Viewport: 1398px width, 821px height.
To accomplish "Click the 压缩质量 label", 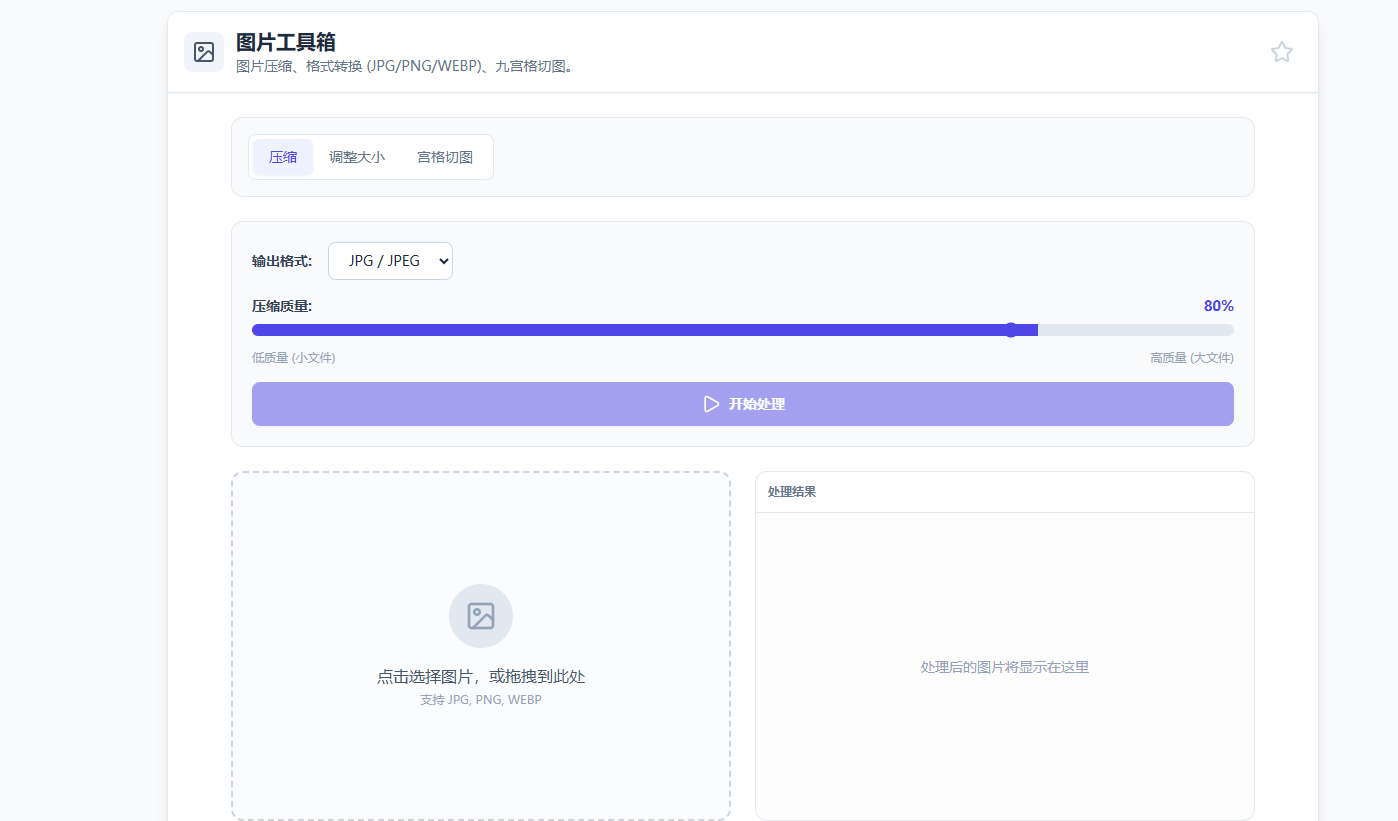I will pos(282,306).
